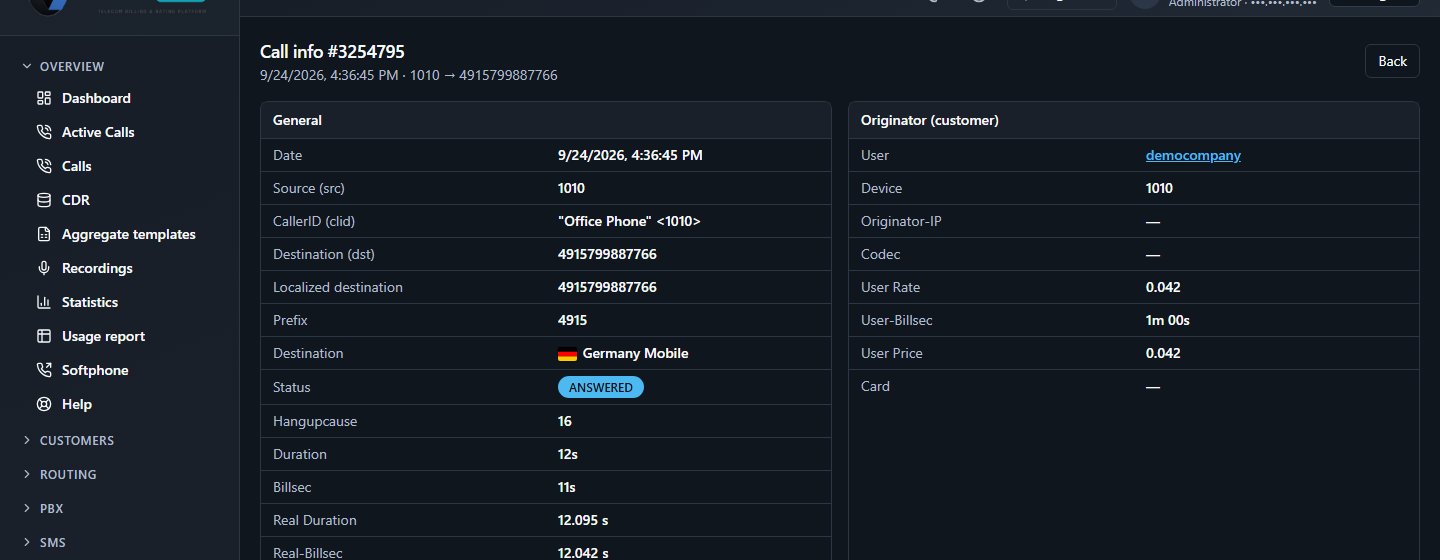
Task: Click the Aggregate templates document icon
Action: [x=44, y=234]
